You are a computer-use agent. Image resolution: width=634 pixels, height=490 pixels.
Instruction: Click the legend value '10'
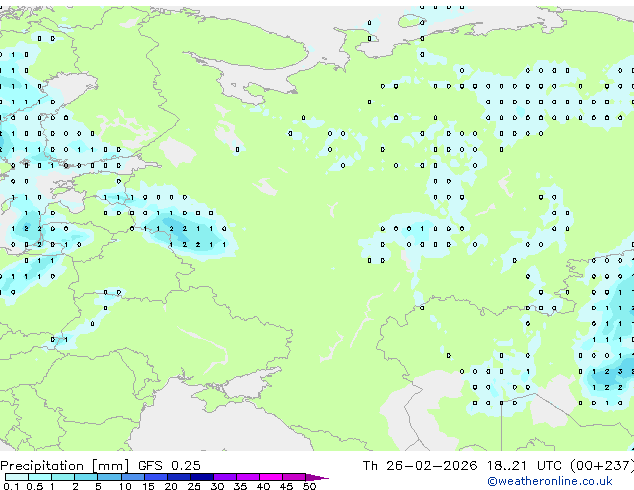point(125,486)
